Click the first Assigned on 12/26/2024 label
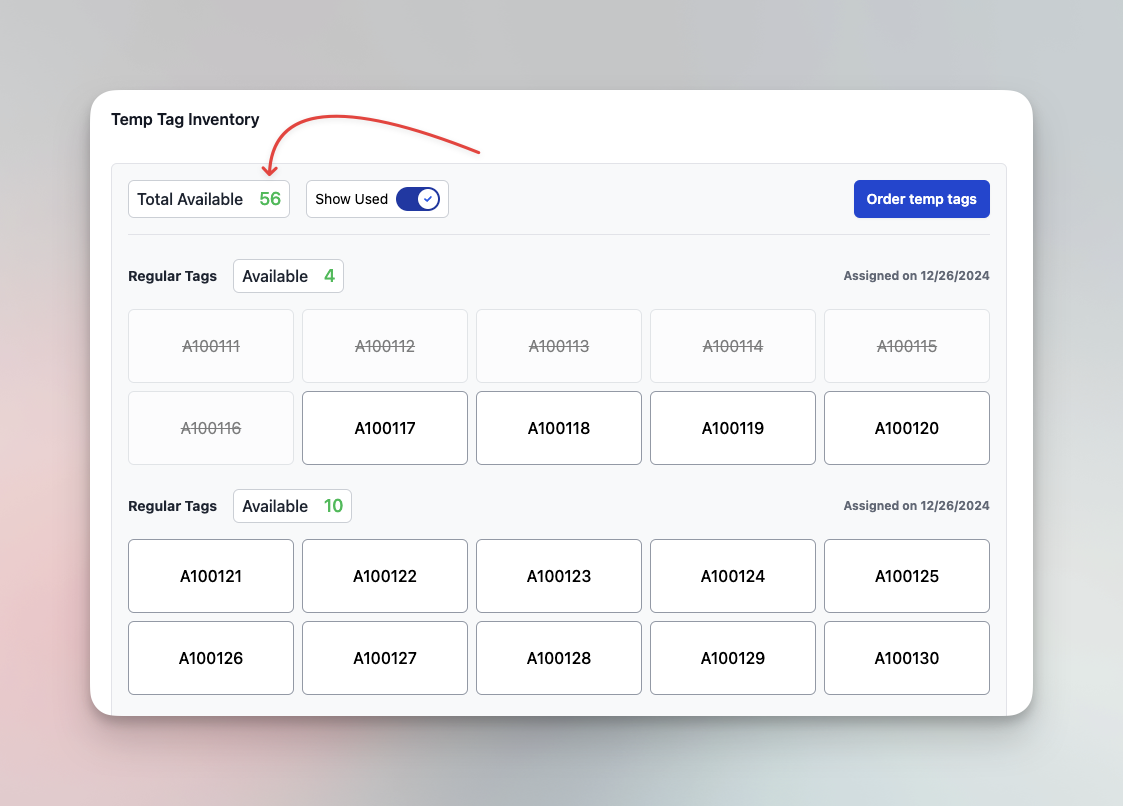The image size is (1123, 806). point(915,276)
